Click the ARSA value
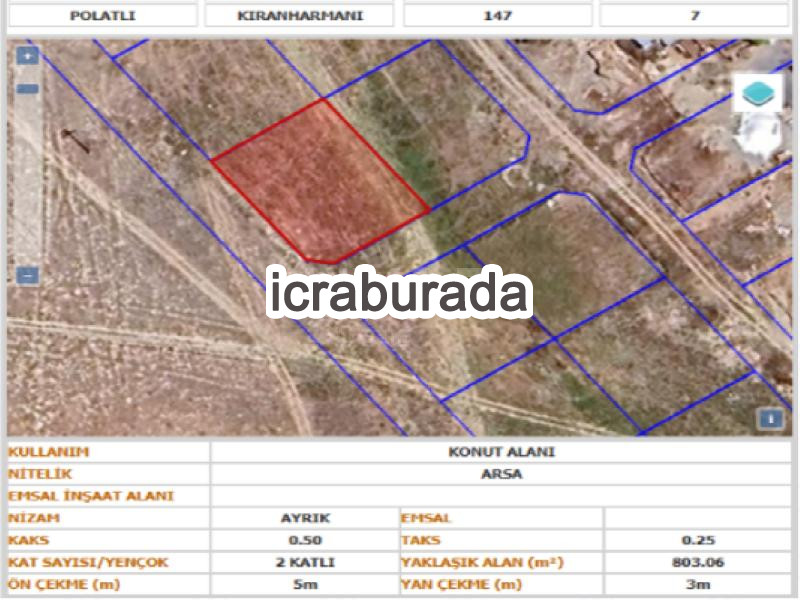800x600 pixels. pyautogui.click(x=501, y=473)
